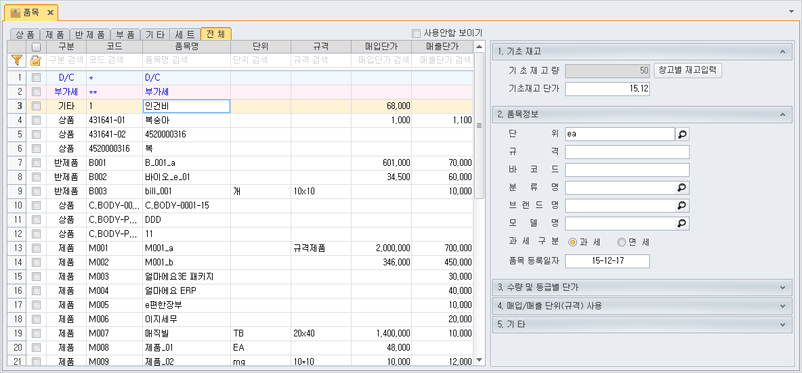Screen dimensions: 802x373
Task: Click the 규격제품 spec cell
Action: click(x=321, y=248)
